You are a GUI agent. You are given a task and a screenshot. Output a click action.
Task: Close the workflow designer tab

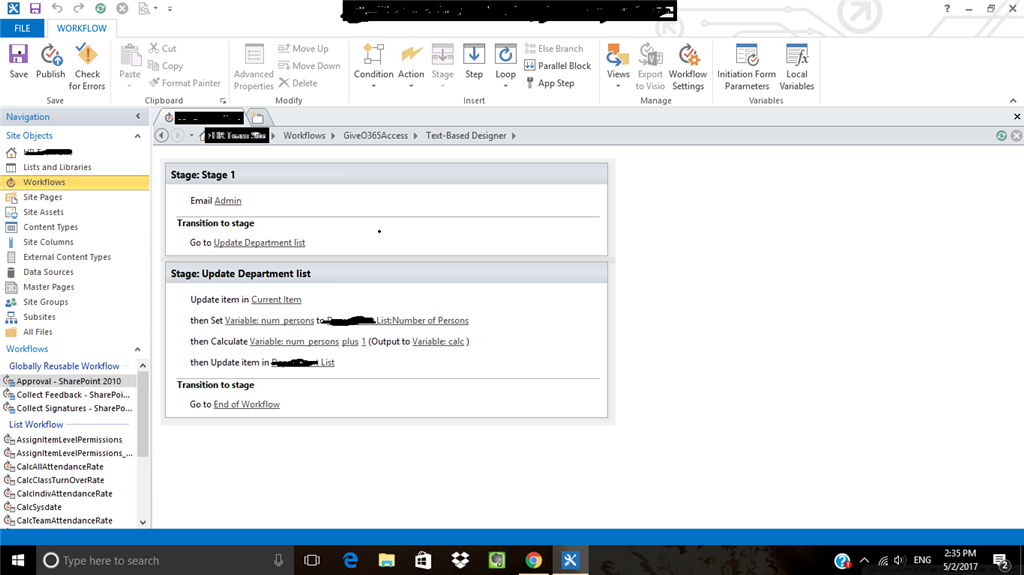tap(1017, 116)
